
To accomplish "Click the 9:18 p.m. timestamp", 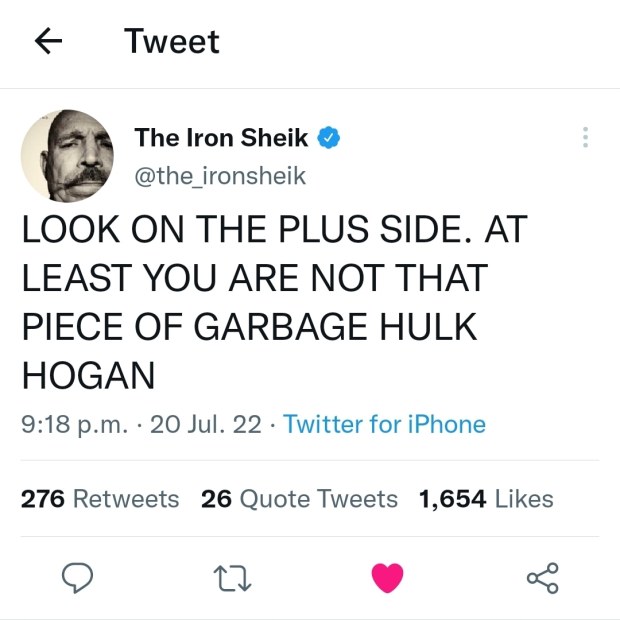I will tap(74, 424).
